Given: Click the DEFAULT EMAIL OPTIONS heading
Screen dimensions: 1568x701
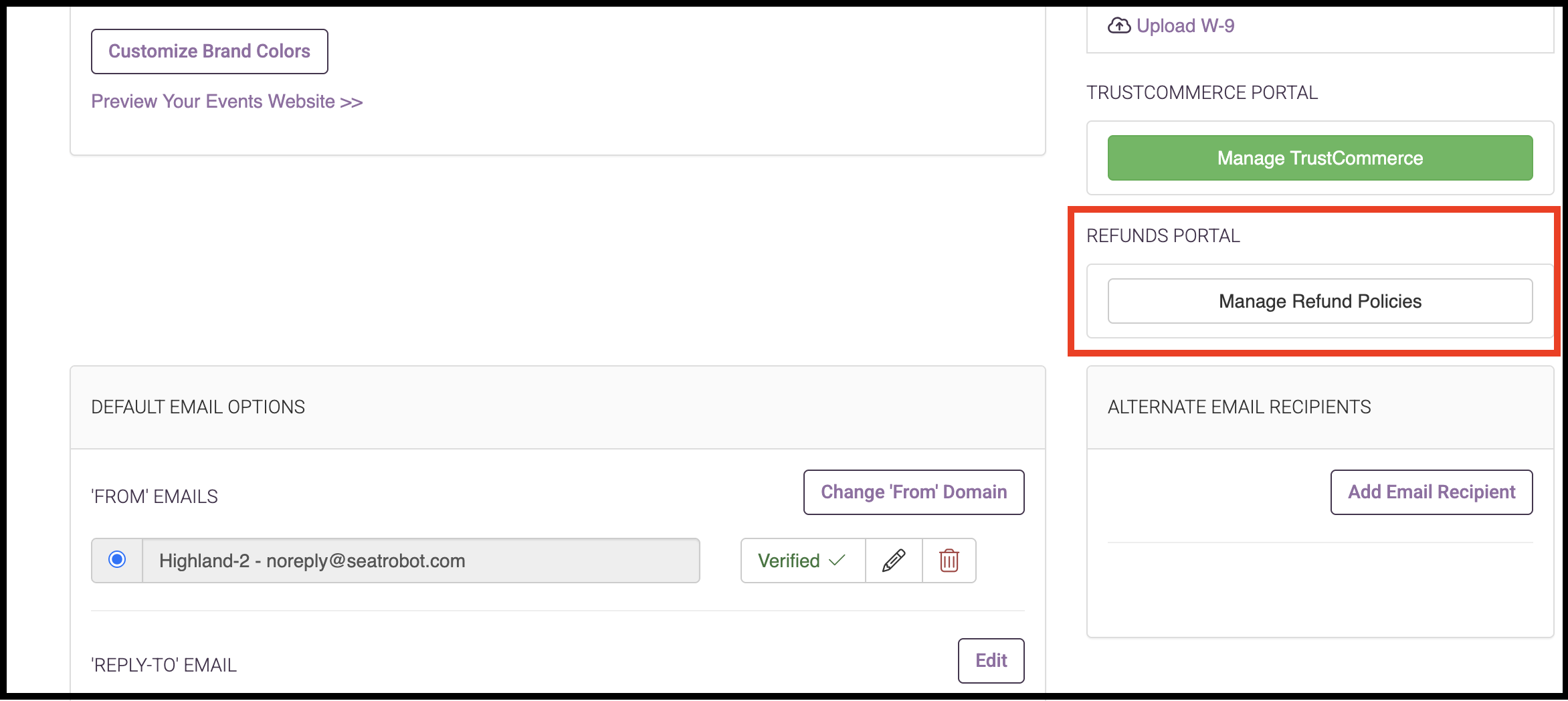Looking at the screenshot, I should click(x=198, y=407).
